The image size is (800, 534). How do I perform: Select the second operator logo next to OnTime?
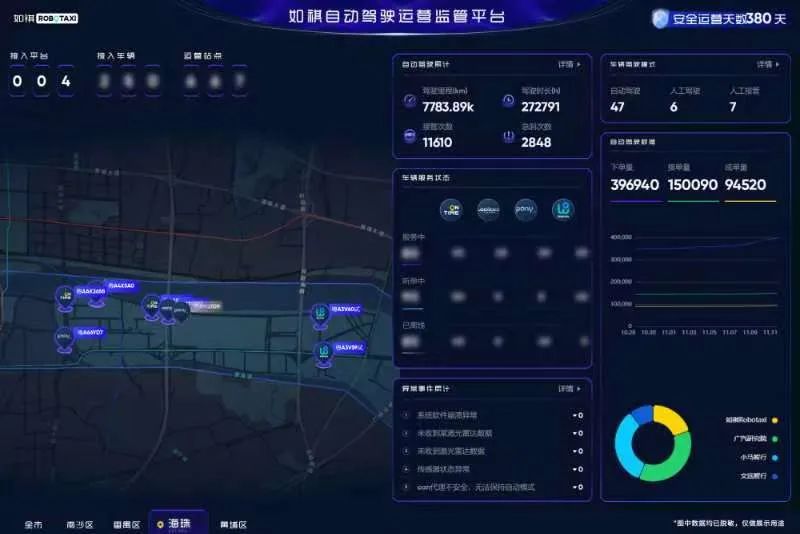tap(488, 209)
